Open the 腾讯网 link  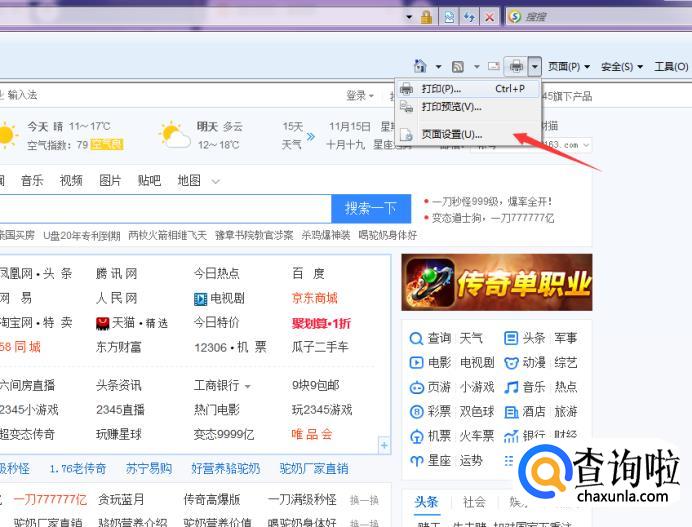[x=117, y=274]
